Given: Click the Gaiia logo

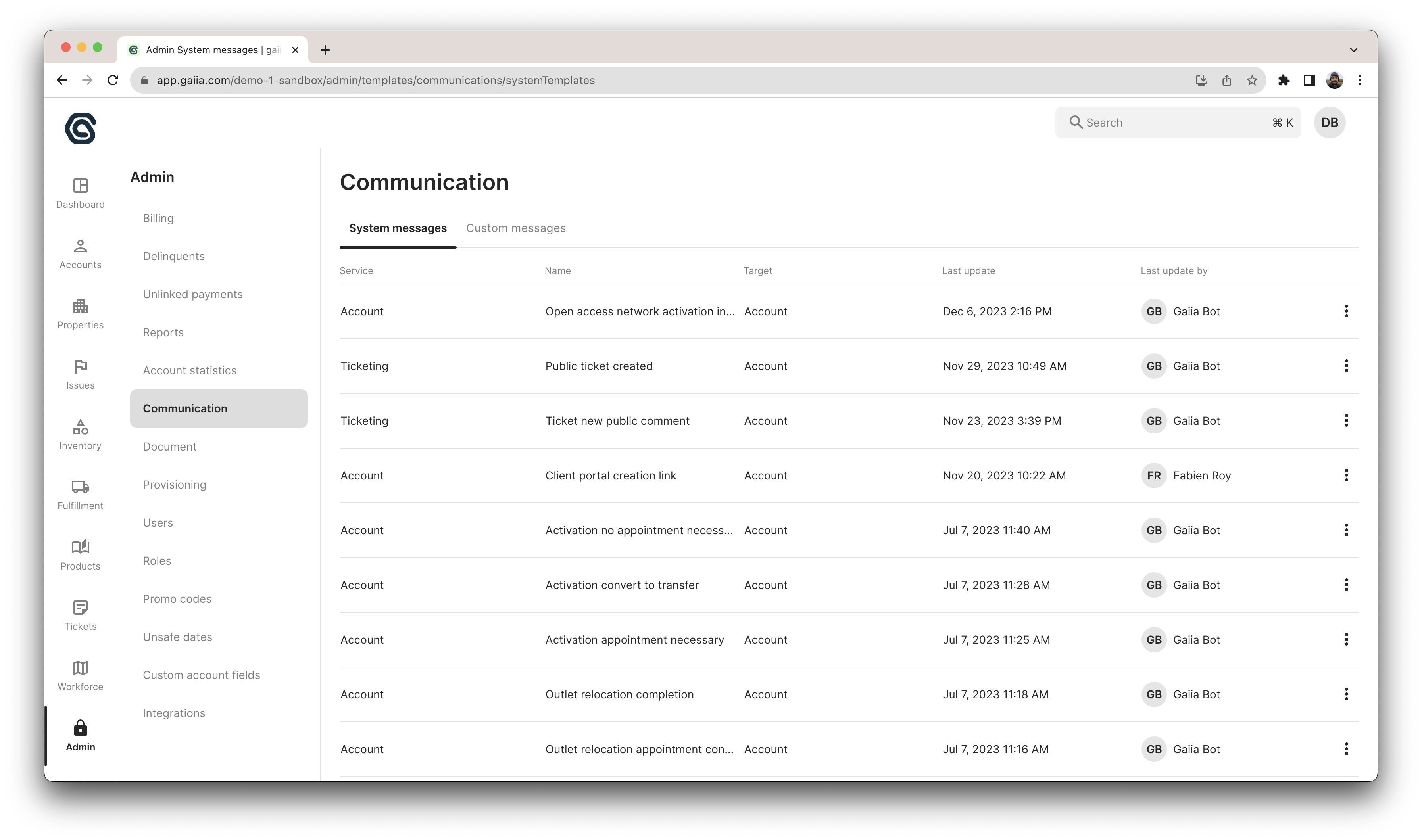Looking at the screenshot, I should [81, 128].
